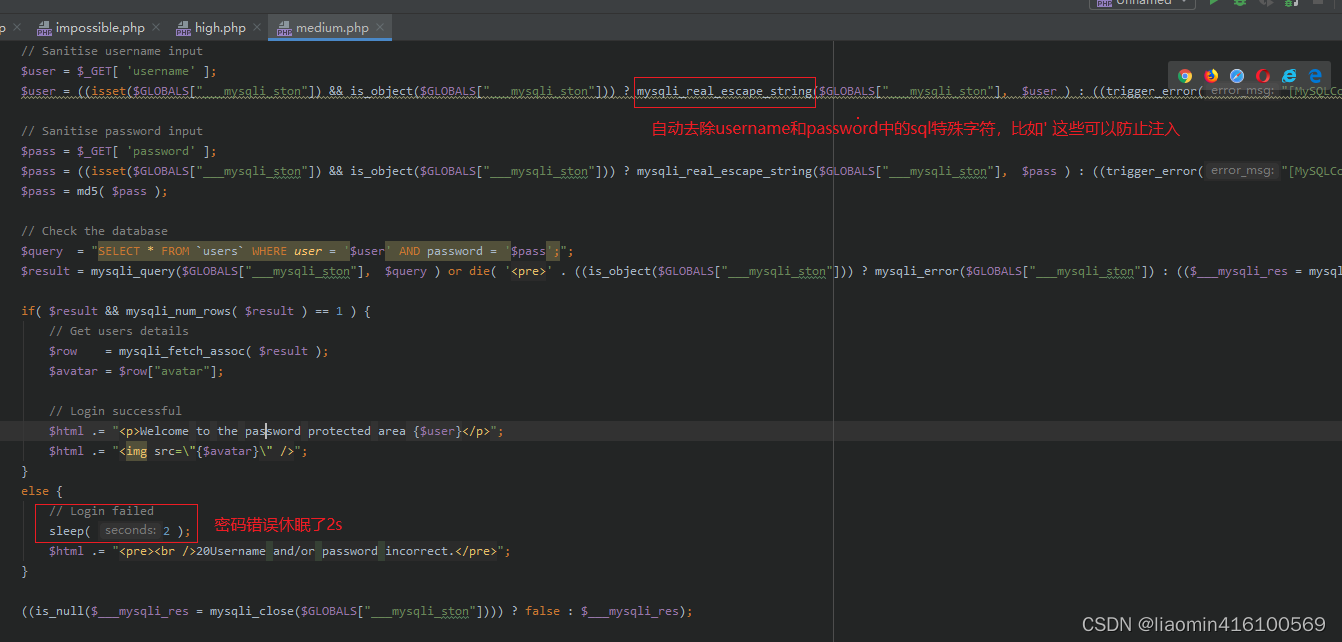Click the green Debug bug icon
This screenshot has width=1342, height=642.
tap(1240, 3)
